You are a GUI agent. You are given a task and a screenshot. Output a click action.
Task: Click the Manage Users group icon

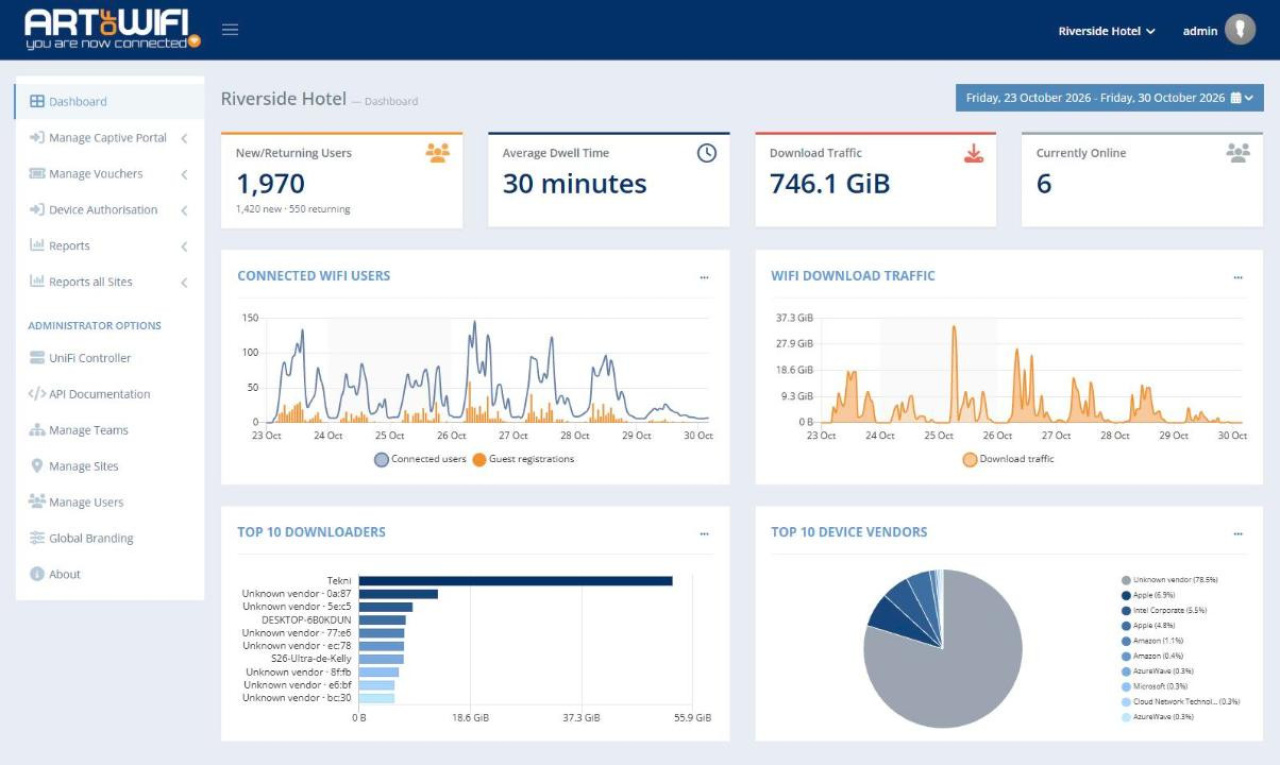tap(37, 502)
